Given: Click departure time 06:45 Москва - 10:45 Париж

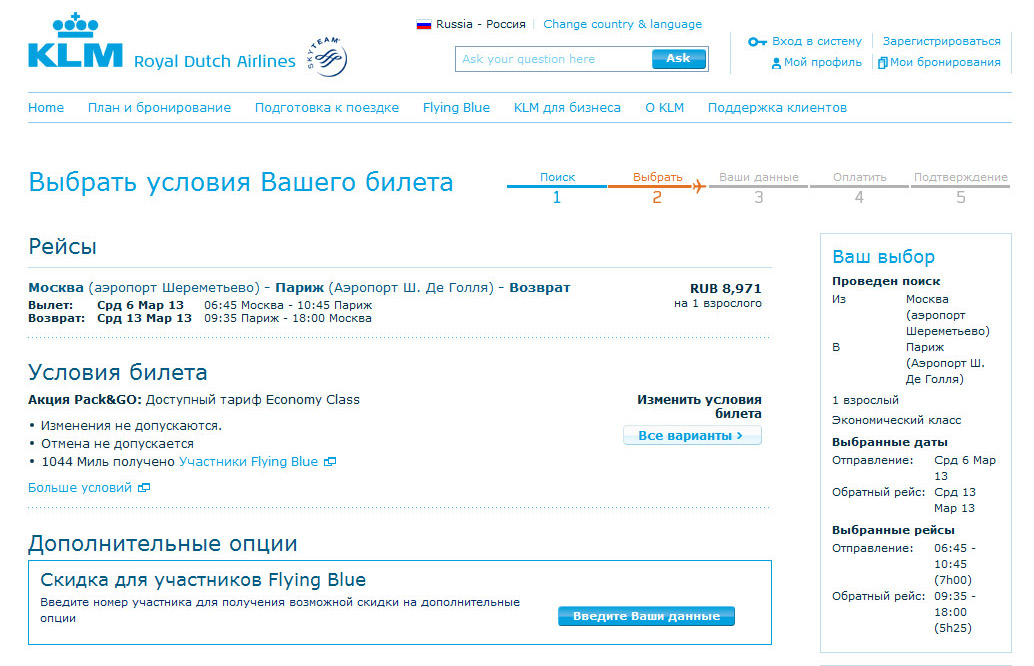Looking at the screenshot, I should (288, 305).
